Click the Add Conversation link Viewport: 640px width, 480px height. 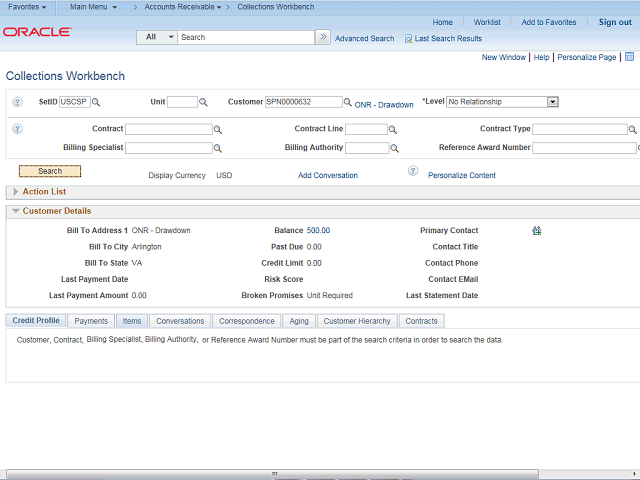point(327,175)
